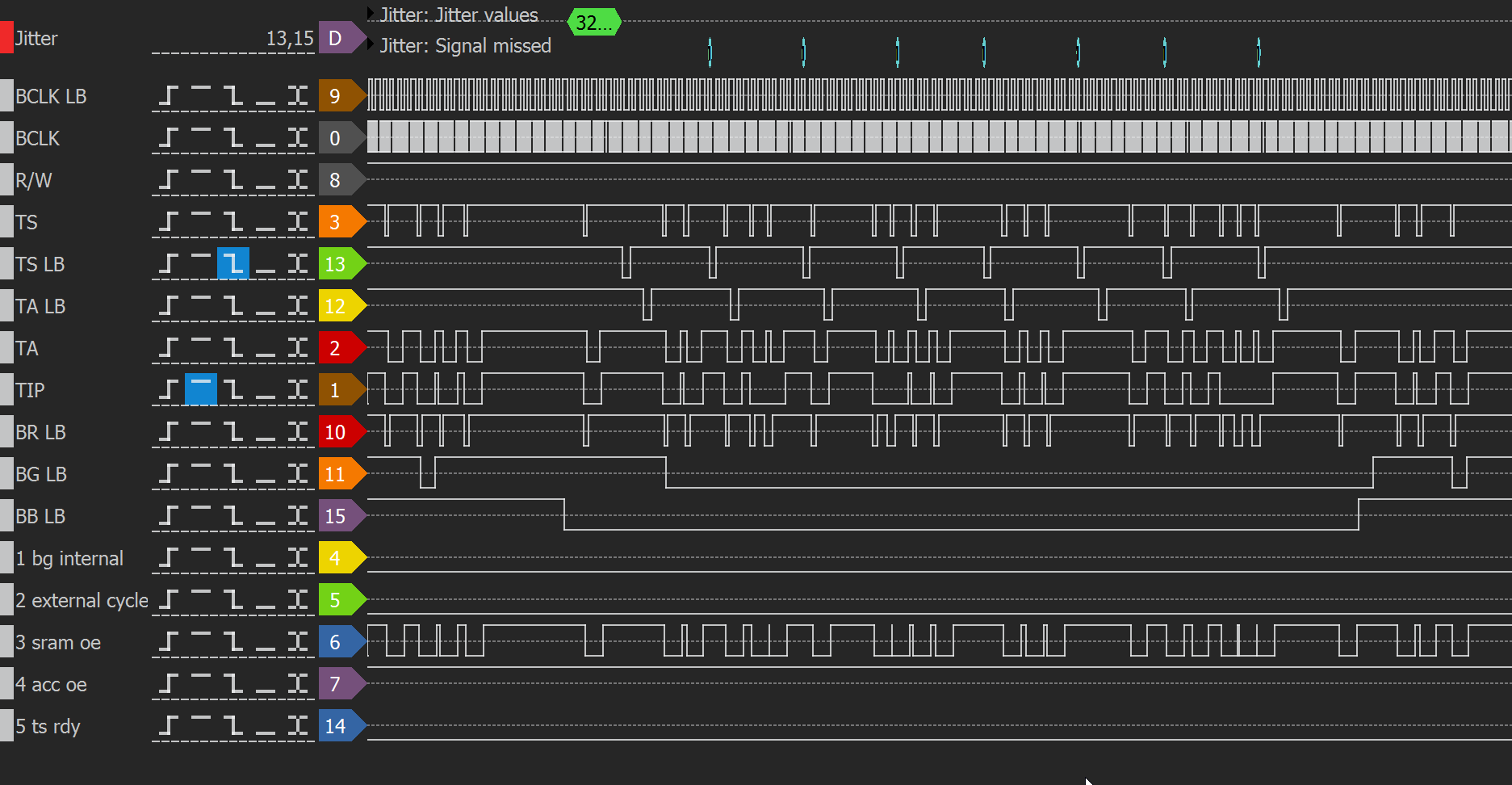Set high level trigger on R/W channel
This screenshot has height=785, width=1512.
201,180
